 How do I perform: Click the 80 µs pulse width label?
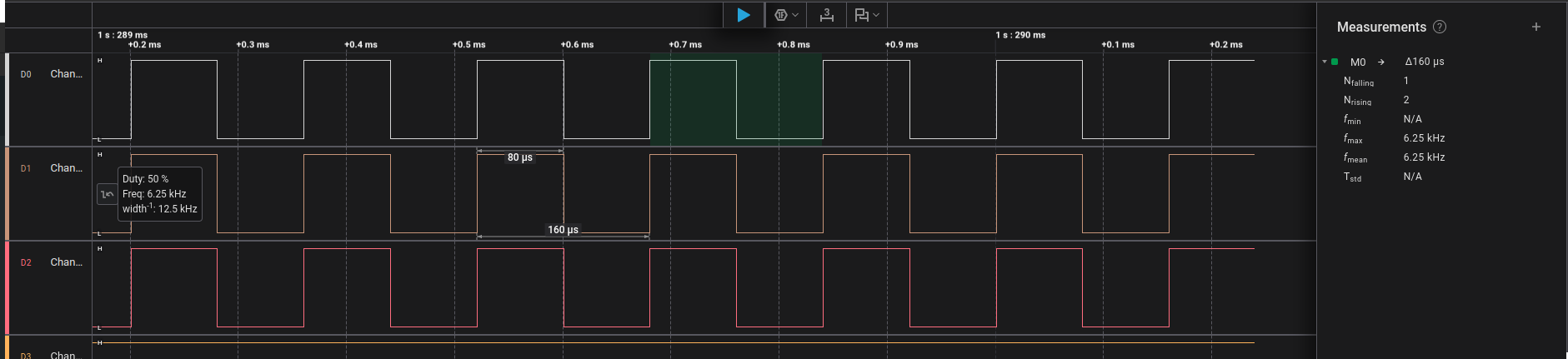tap(520, 157)
